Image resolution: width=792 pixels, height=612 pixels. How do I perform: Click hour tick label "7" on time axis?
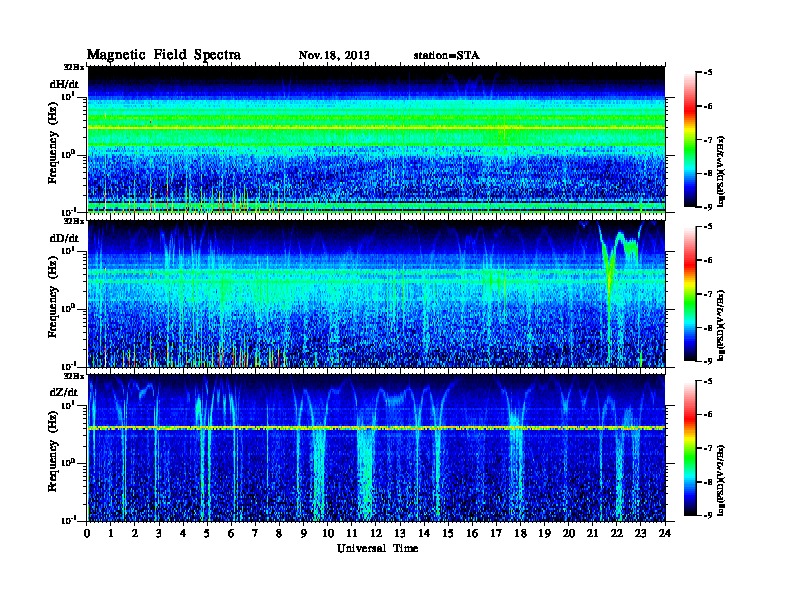256,533
